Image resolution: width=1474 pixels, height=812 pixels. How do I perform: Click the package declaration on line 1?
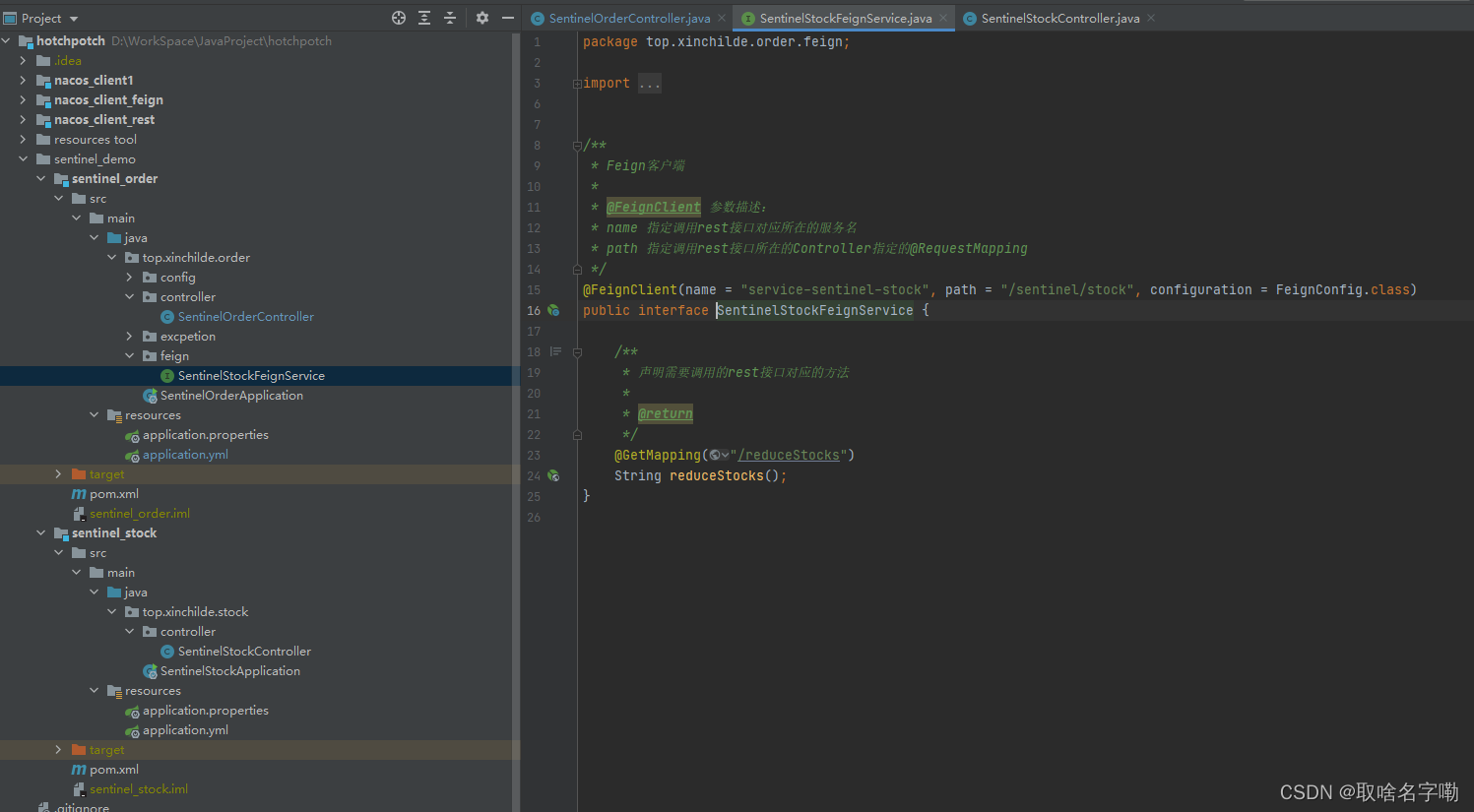coord(716,41)
